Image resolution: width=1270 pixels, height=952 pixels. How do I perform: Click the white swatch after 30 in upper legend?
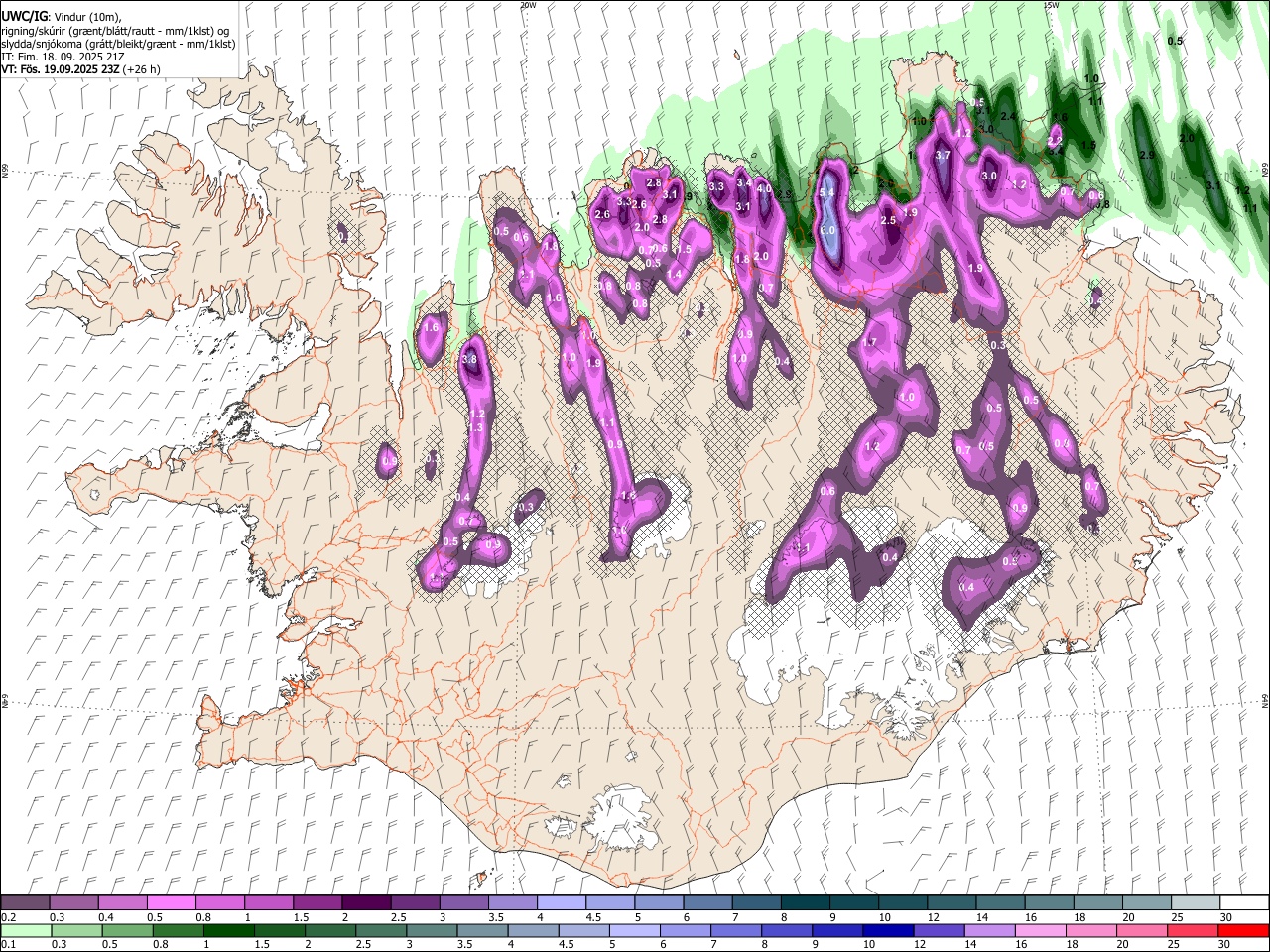tap(1244, 903)
